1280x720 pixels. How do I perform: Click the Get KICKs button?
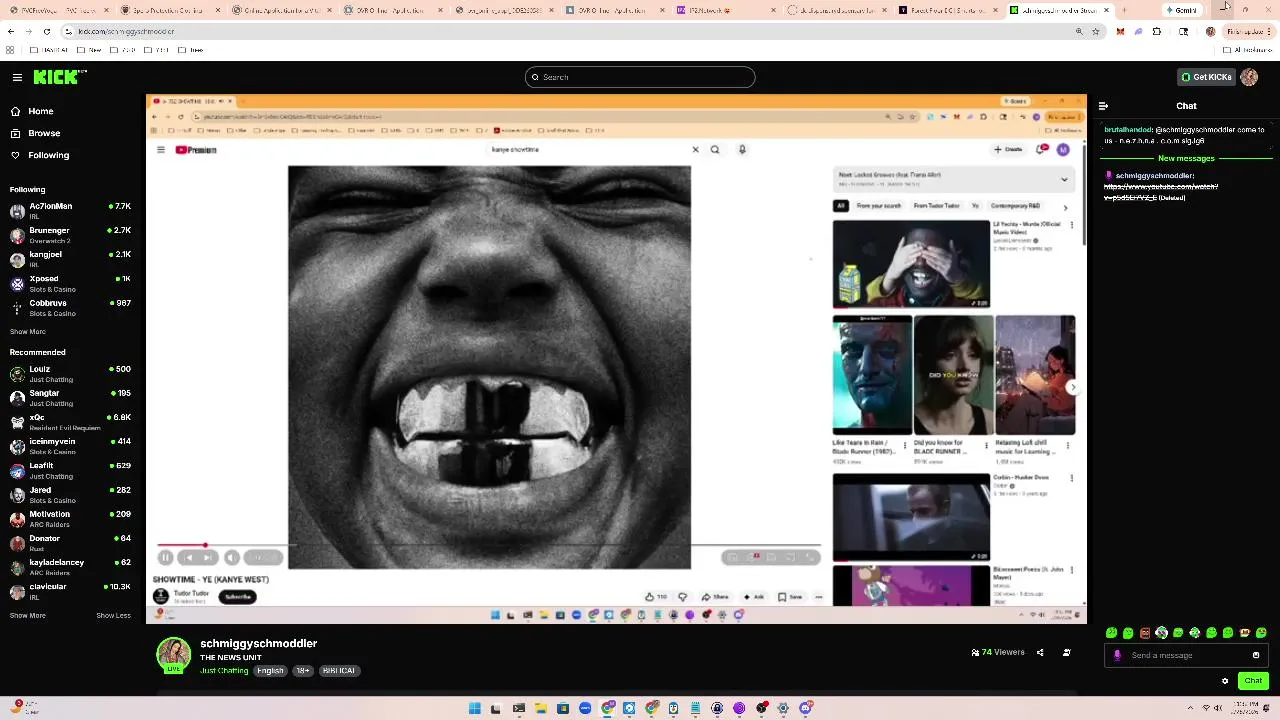(1205, 77)
